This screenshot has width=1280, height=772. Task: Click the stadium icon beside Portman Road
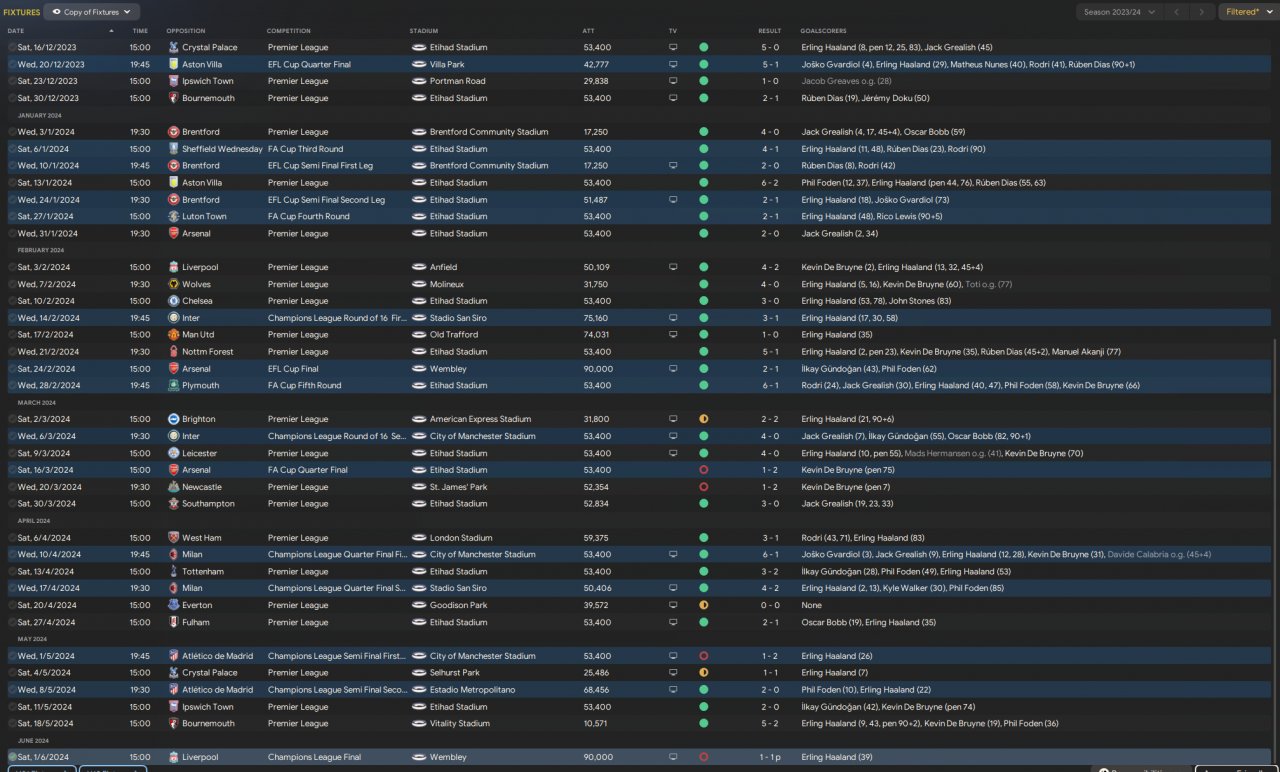pos(419,81)
